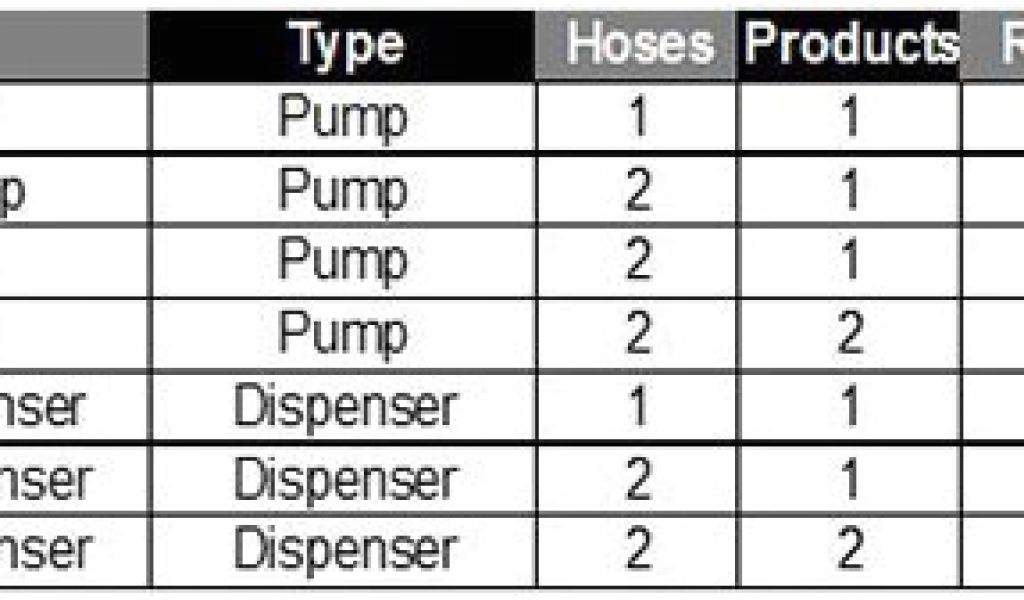Click the Hoses column header

639,44
